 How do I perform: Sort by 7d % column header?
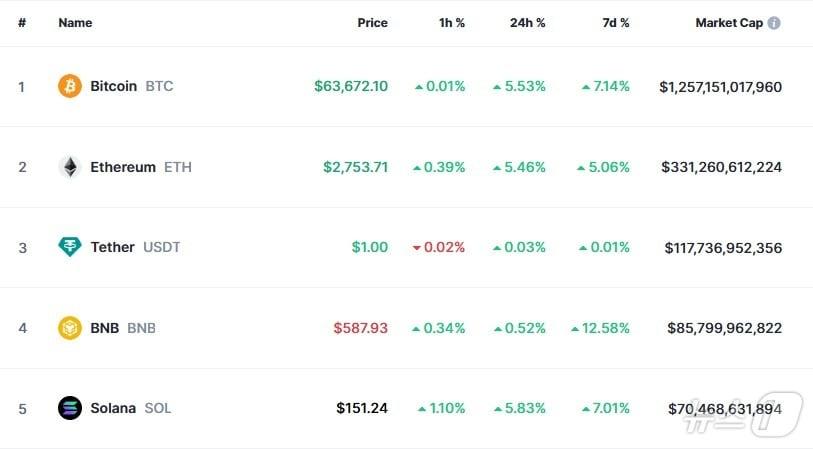tap(615, 23)
